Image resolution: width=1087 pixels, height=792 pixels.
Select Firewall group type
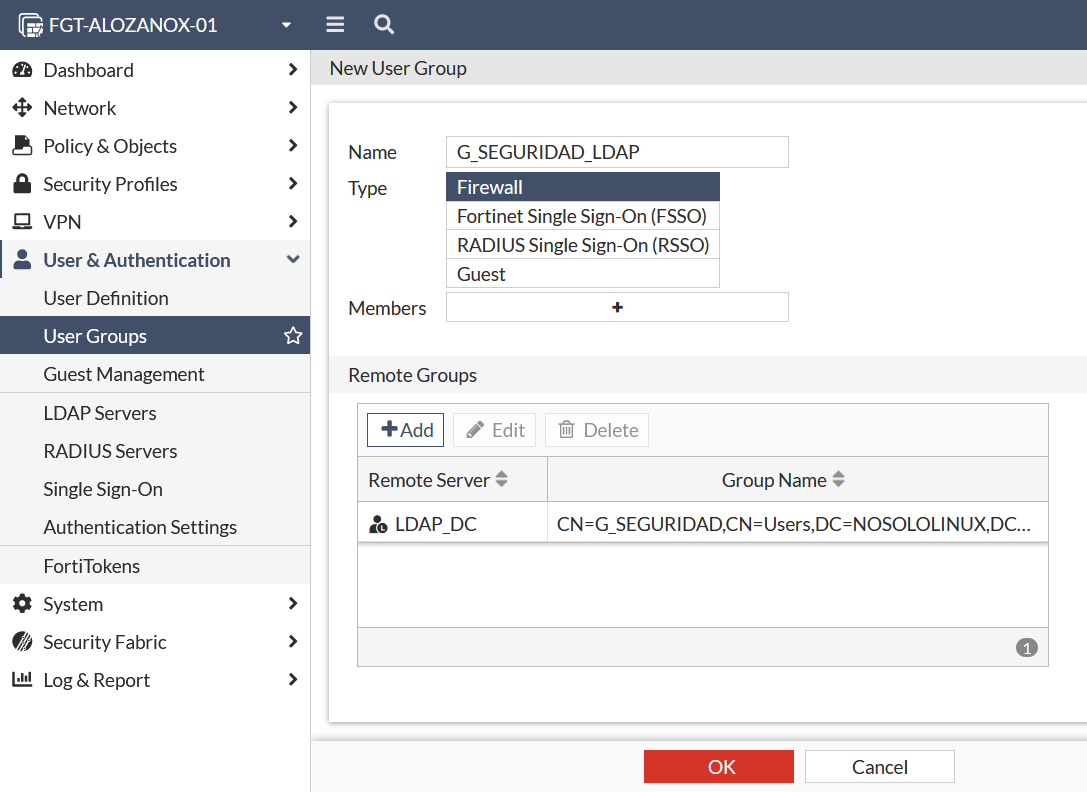(x=582, y=187)
